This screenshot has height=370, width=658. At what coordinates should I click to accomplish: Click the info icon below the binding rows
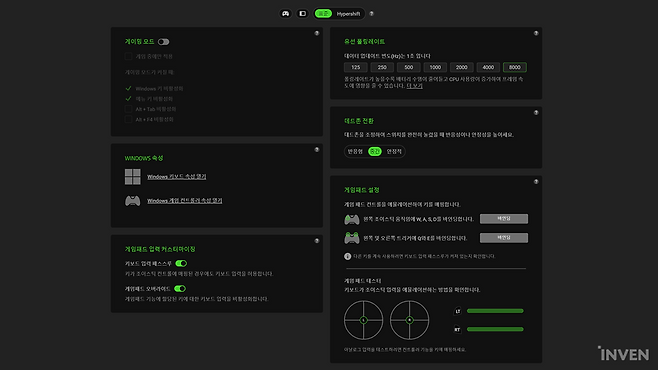pos(347,256)
